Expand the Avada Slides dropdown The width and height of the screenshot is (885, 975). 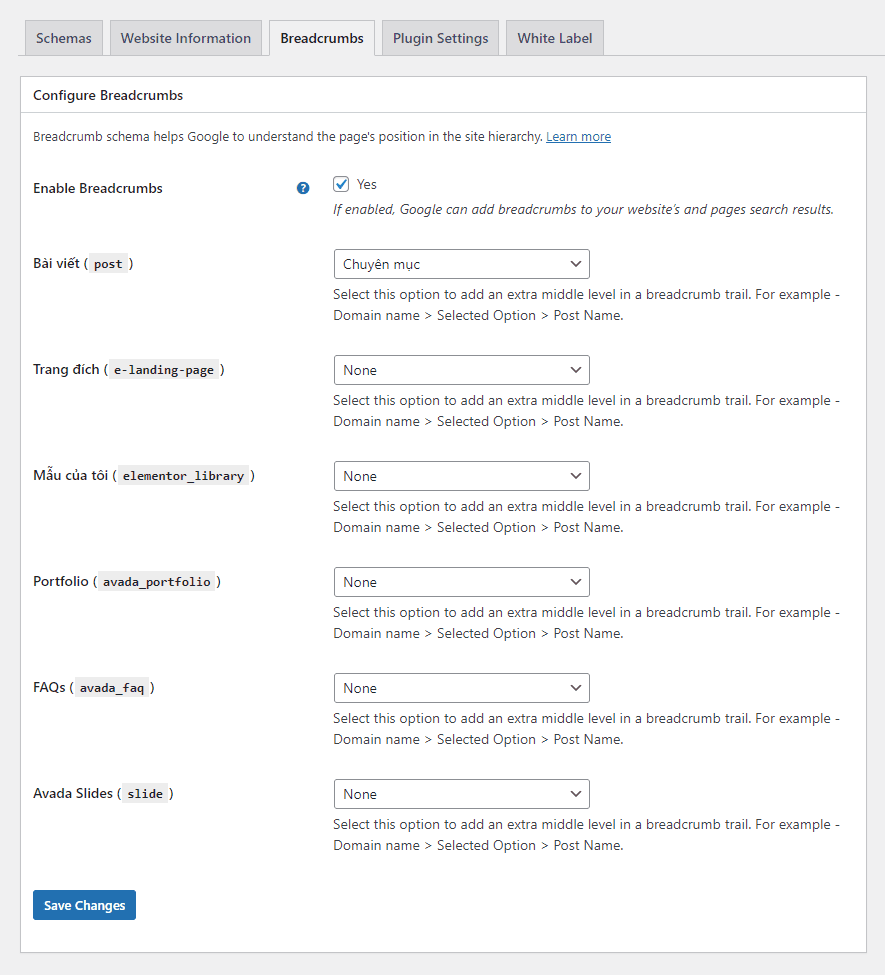point(461,794)
